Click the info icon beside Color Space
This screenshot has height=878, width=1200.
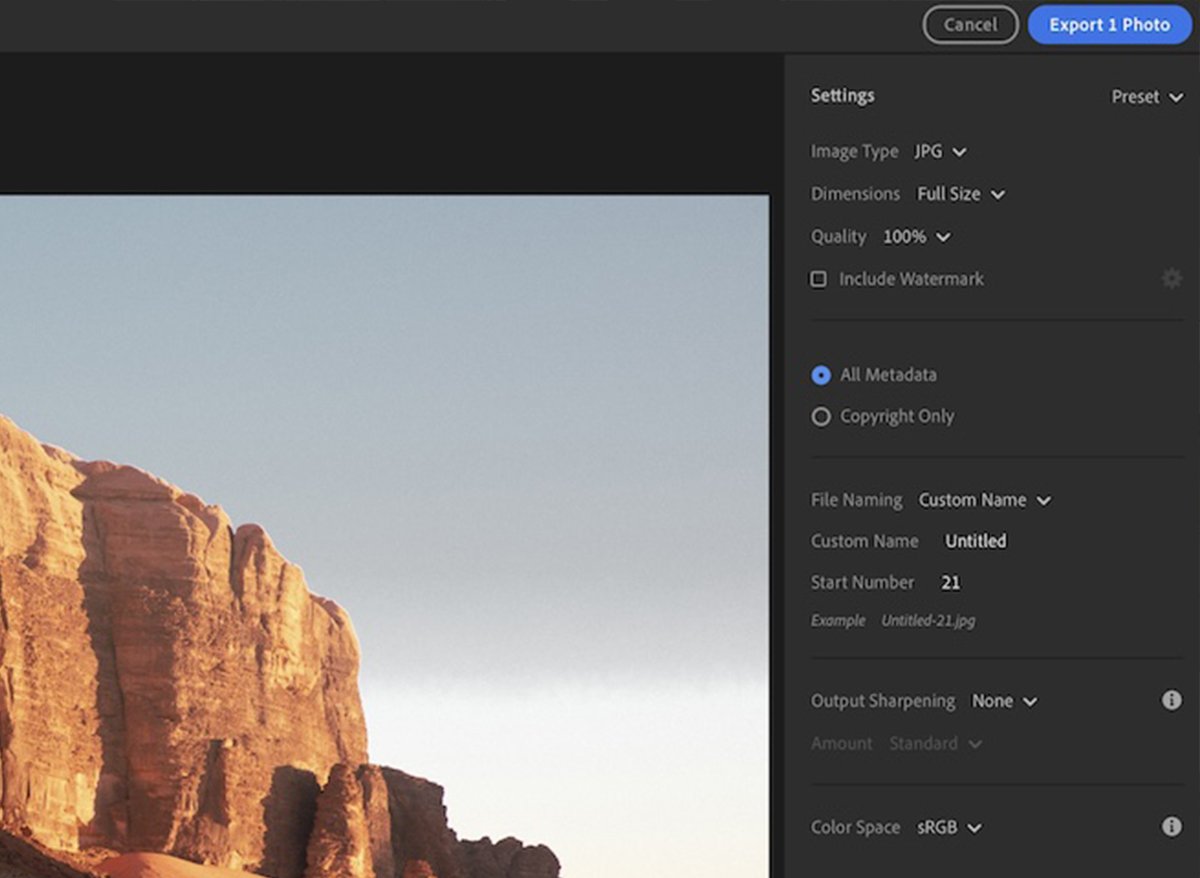[1171, 826]
